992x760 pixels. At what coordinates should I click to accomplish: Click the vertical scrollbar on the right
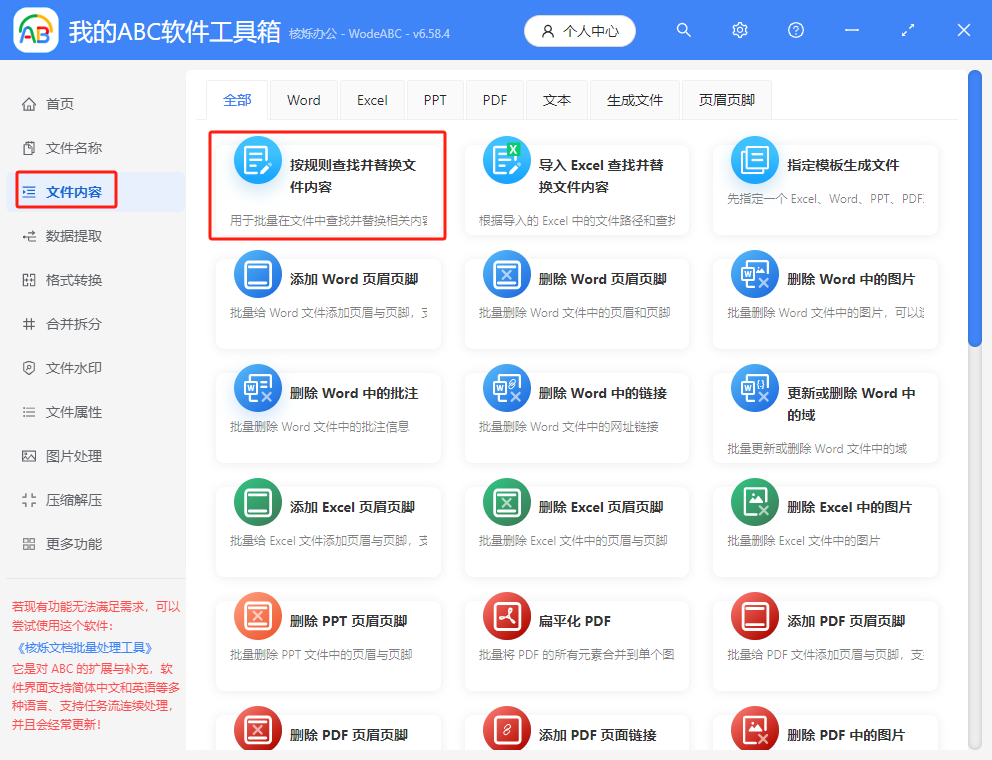click(973, 210)
